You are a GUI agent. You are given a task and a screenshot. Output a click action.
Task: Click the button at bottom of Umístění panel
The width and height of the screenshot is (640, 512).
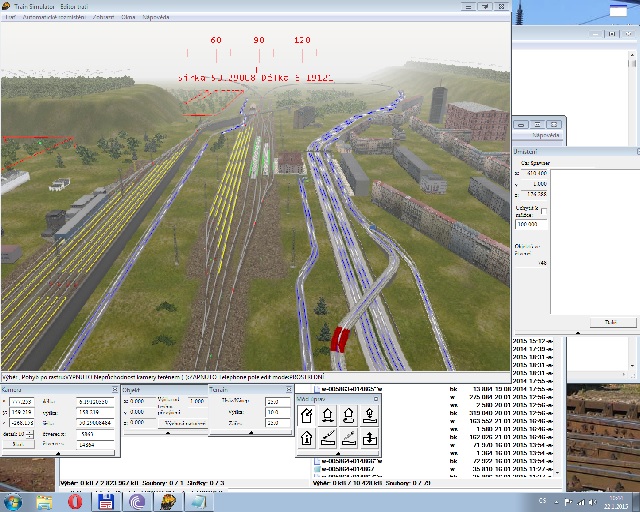(613, 322)
